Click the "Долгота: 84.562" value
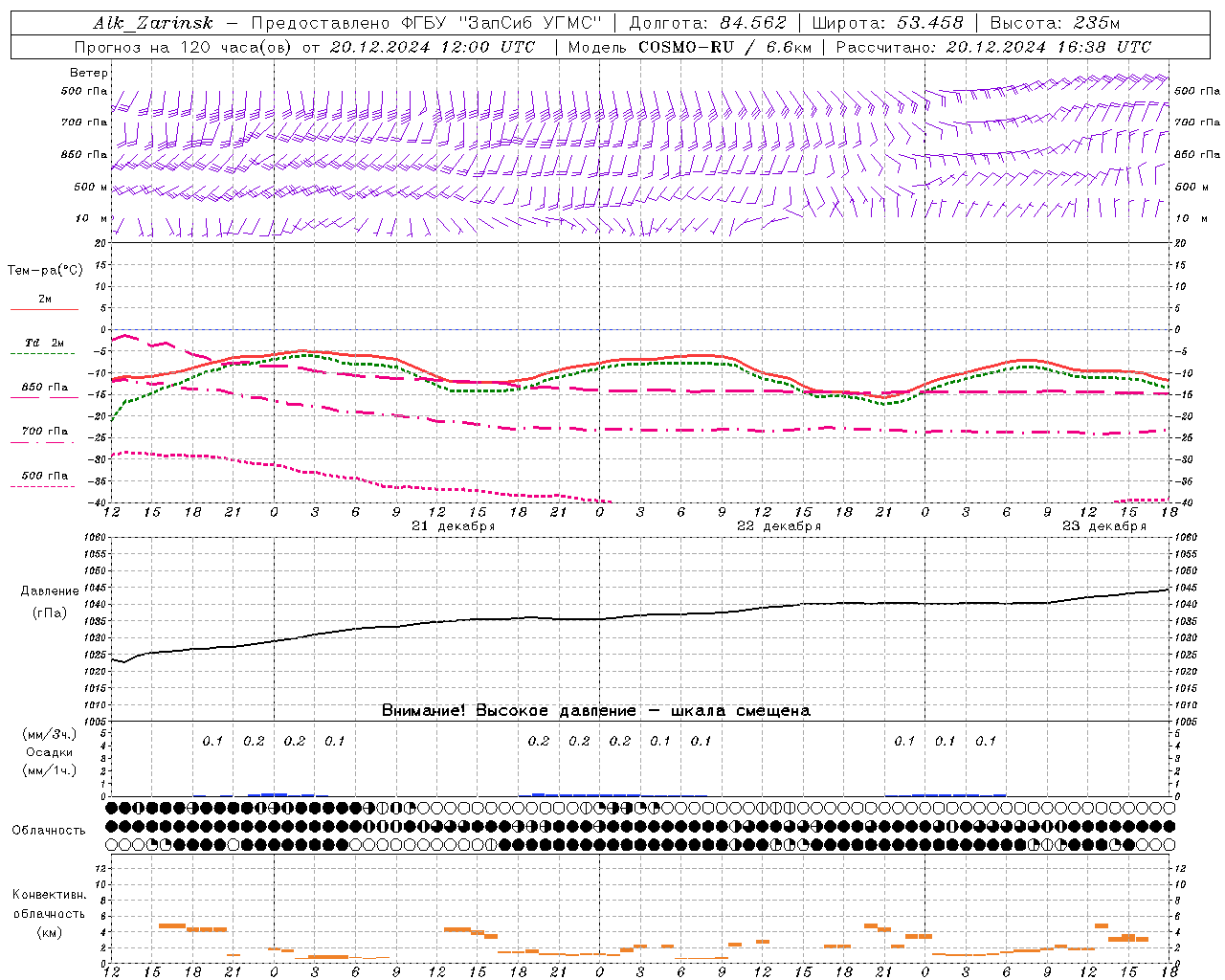Screen dimensions: 1225x980 coord(707,23)
